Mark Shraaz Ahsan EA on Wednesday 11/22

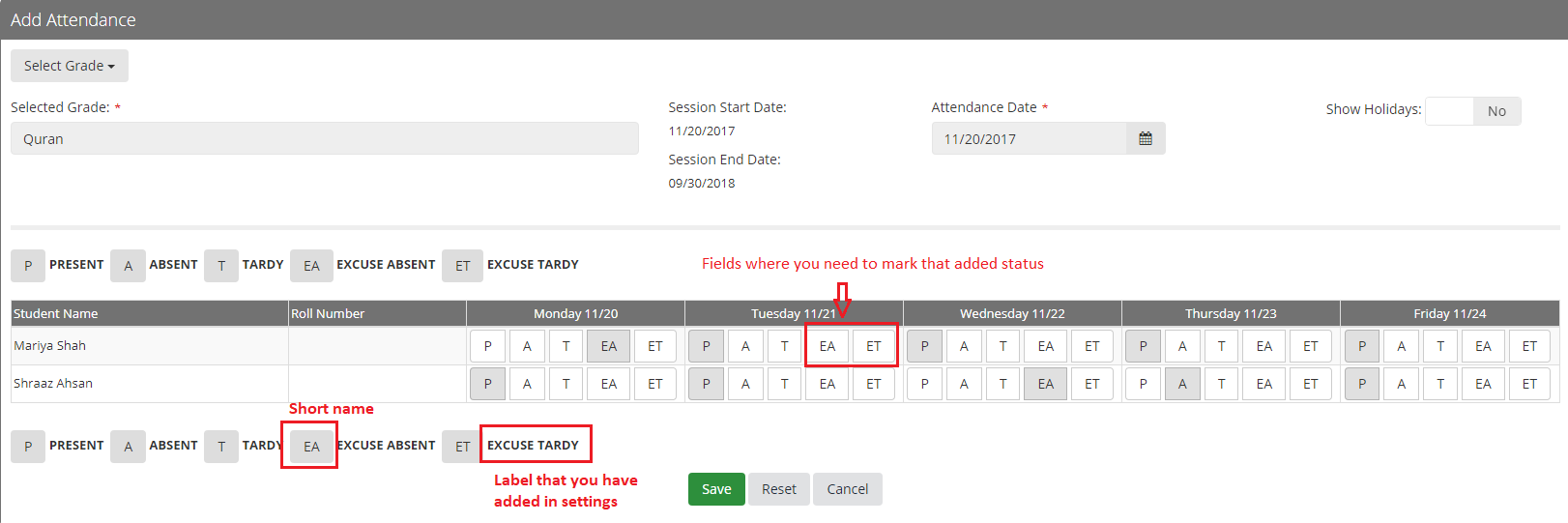[x=1046, y=384]
